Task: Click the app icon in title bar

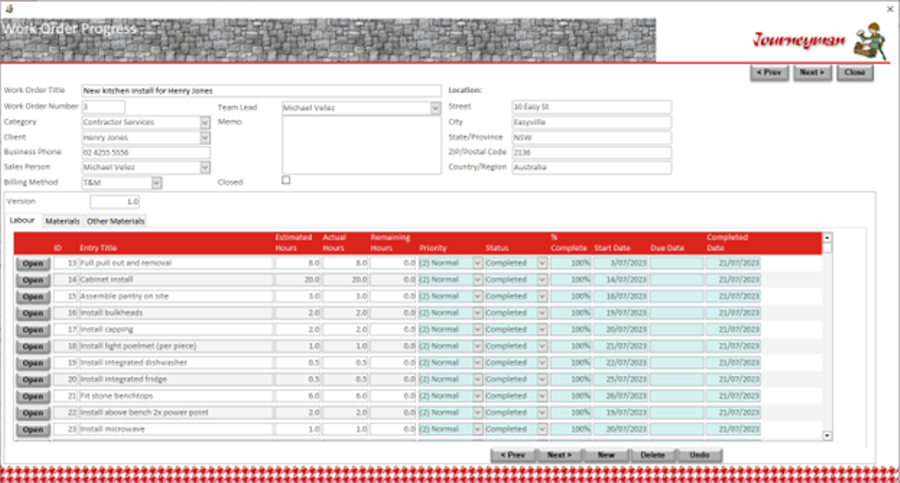Action: (x=9, y=8)
